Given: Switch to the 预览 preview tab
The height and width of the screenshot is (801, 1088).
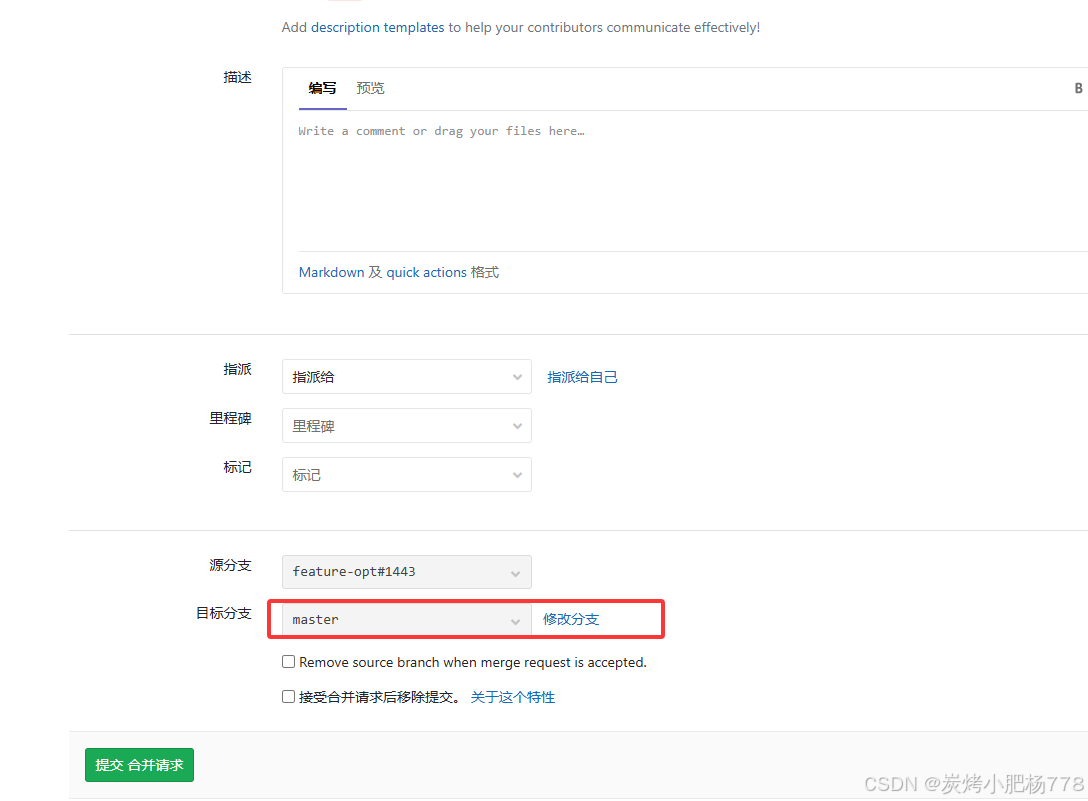Looking at the screenshot, I should 371,88.
